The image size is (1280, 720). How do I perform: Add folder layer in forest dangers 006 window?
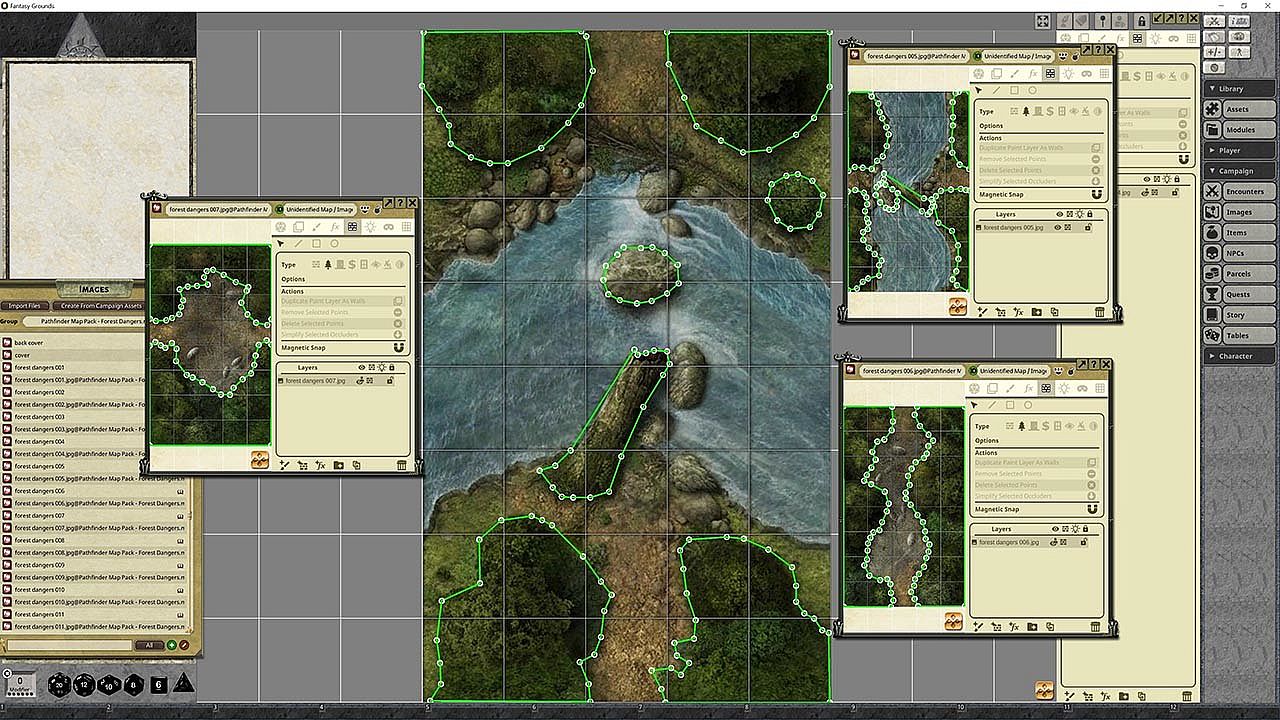point(1032,627)
